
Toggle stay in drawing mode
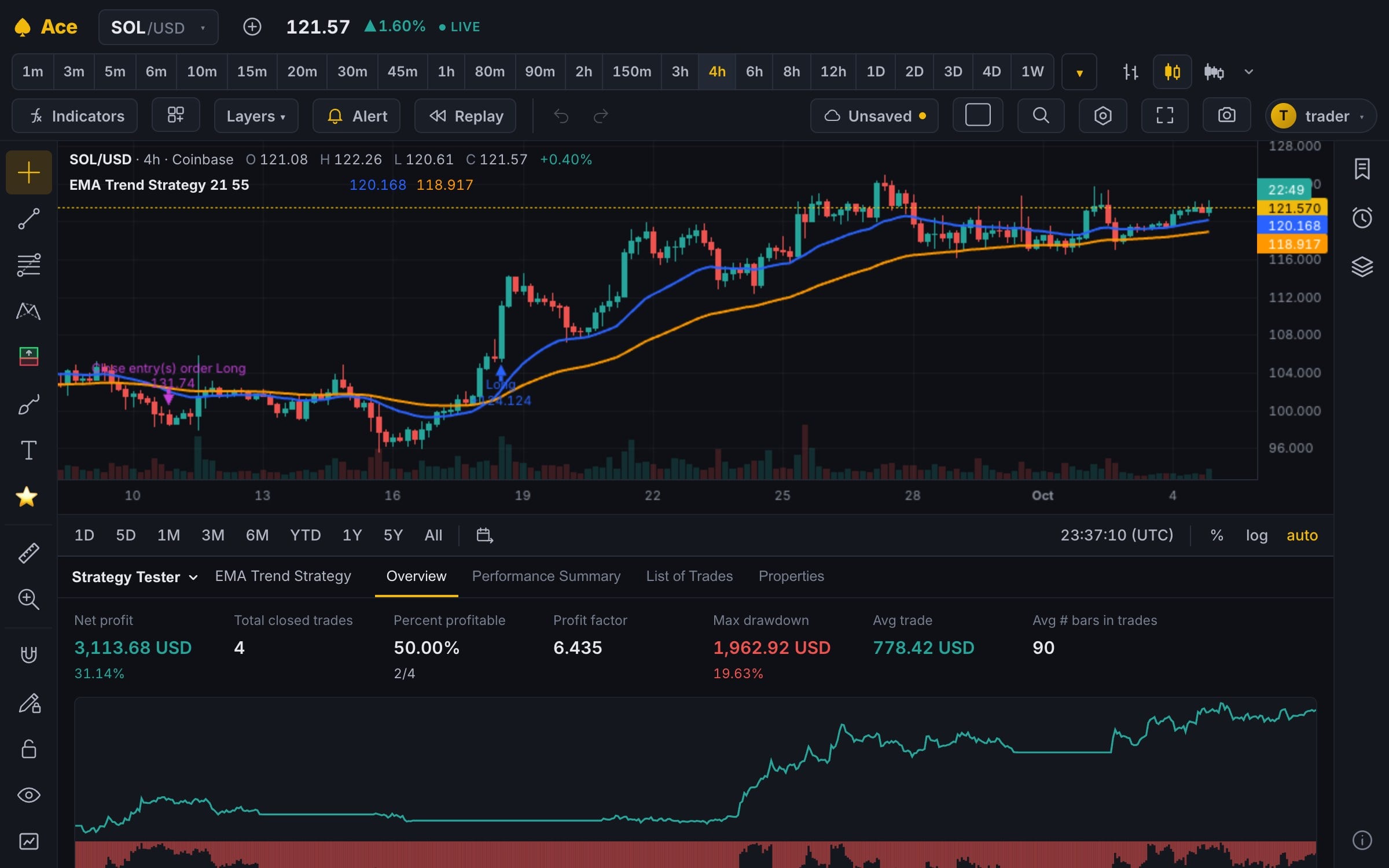[x=28, y=704]
